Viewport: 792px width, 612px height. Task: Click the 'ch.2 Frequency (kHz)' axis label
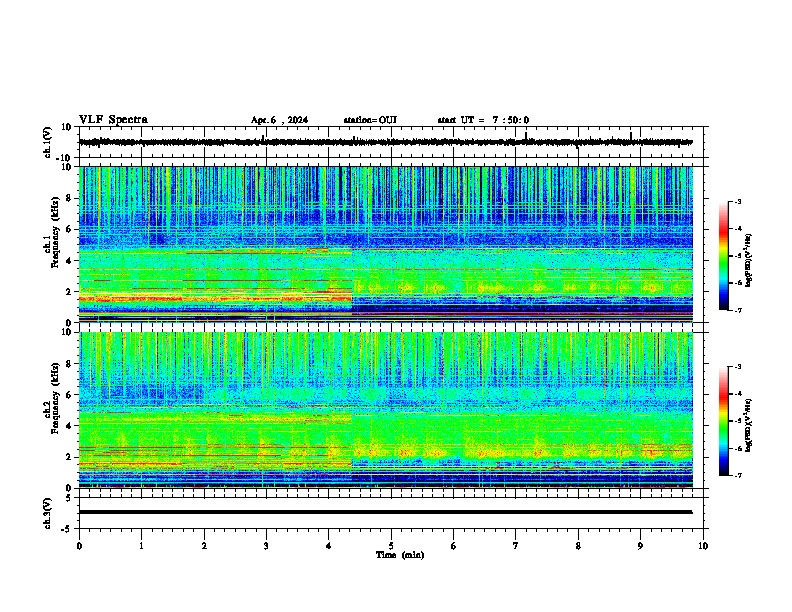53,398
